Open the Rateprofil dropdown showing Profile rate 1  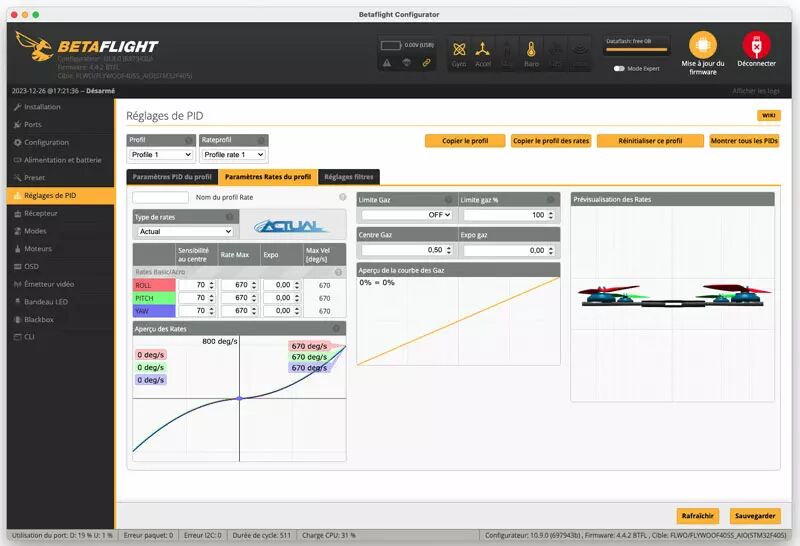point(234,155)
